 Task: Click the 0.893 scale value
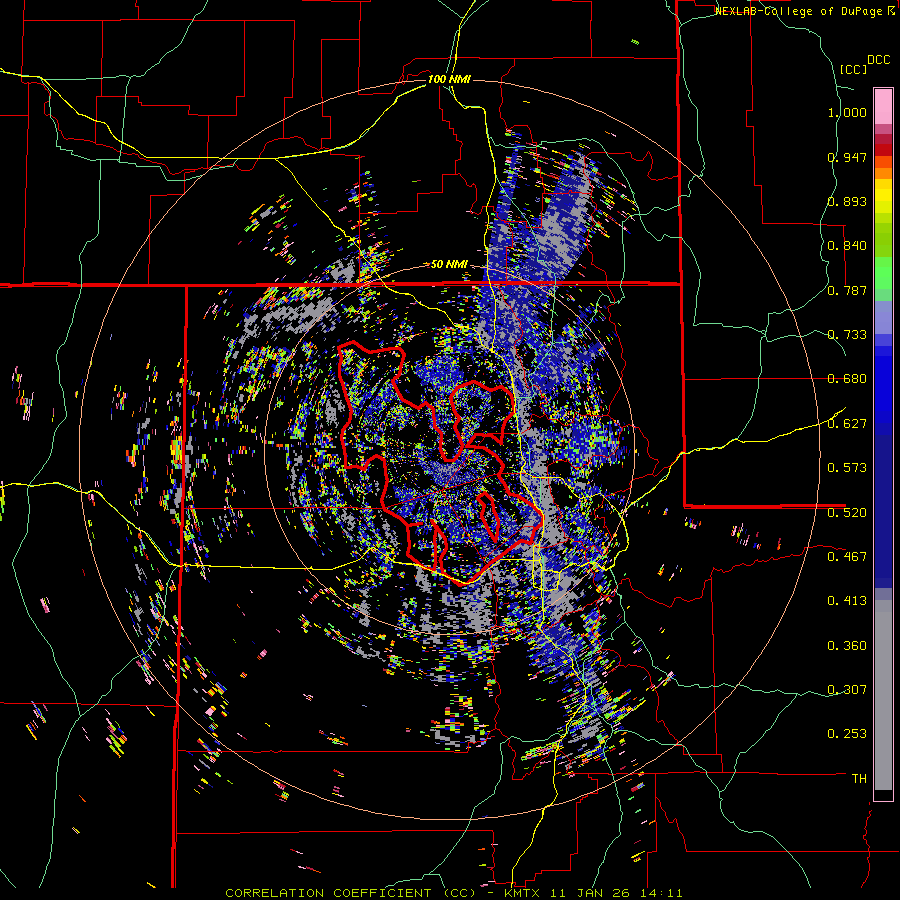coord(847,201)
